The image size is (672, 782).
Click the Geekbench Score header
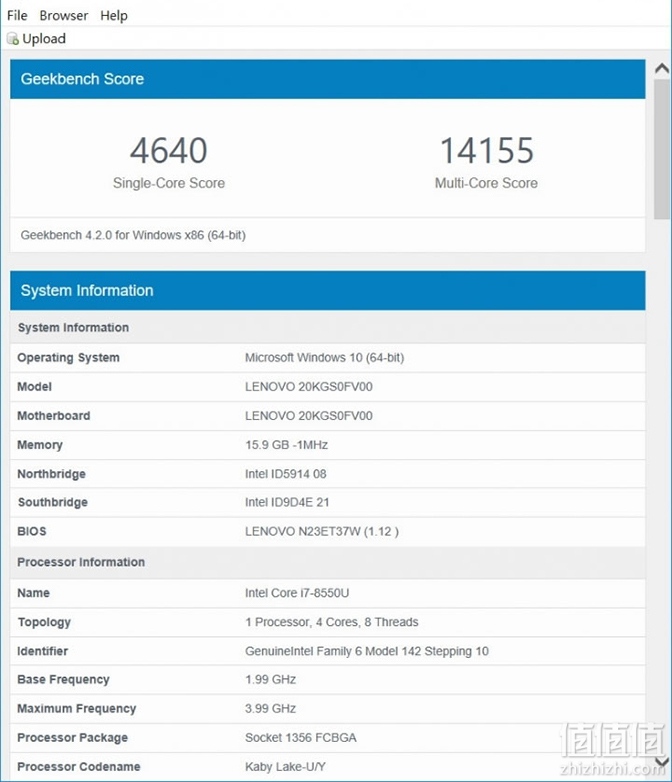pyautogui.click(x=327, y=79)
